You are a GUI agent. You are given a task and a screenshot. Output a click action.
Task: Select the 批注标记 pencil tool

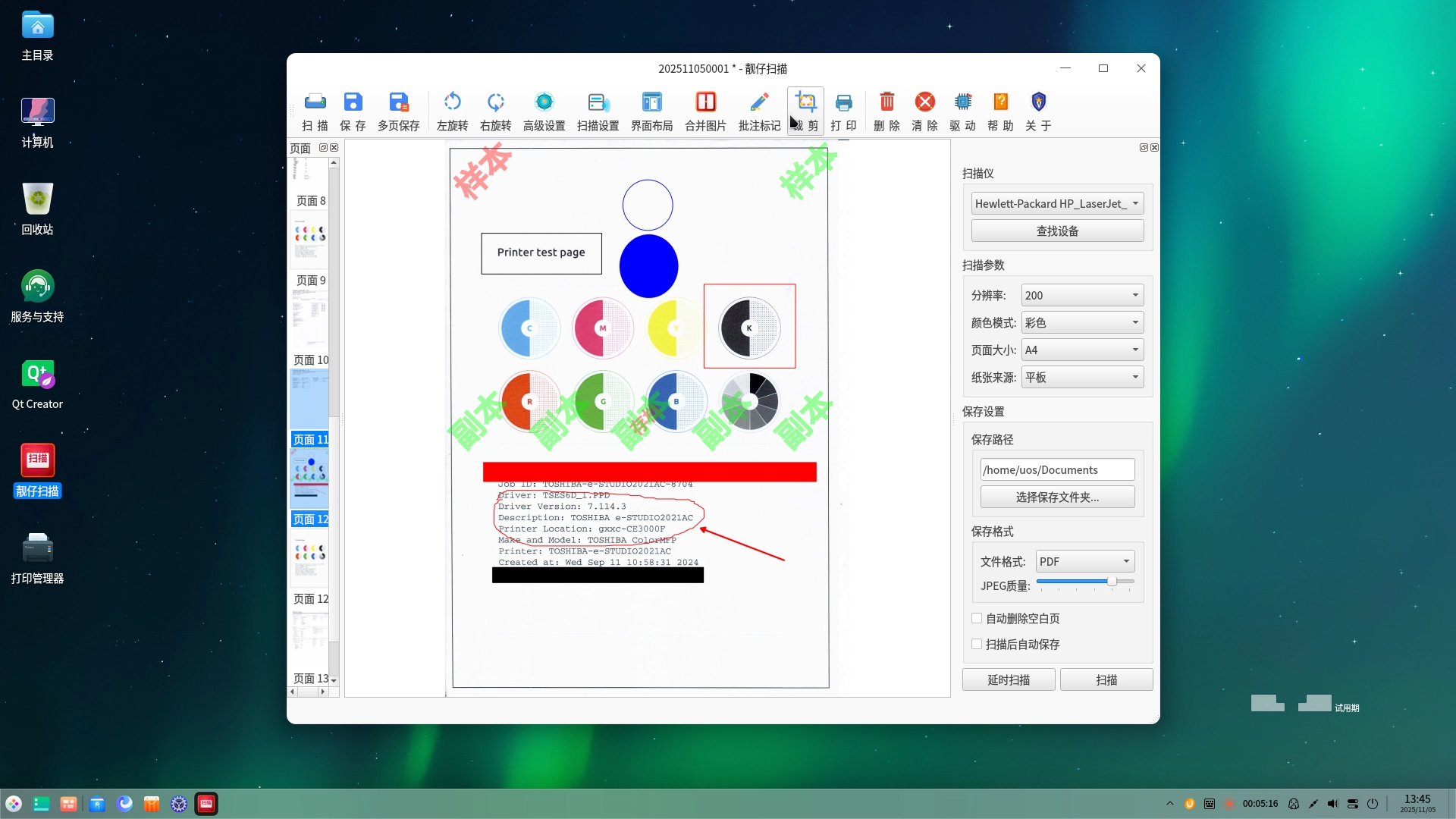click(760, 111)
